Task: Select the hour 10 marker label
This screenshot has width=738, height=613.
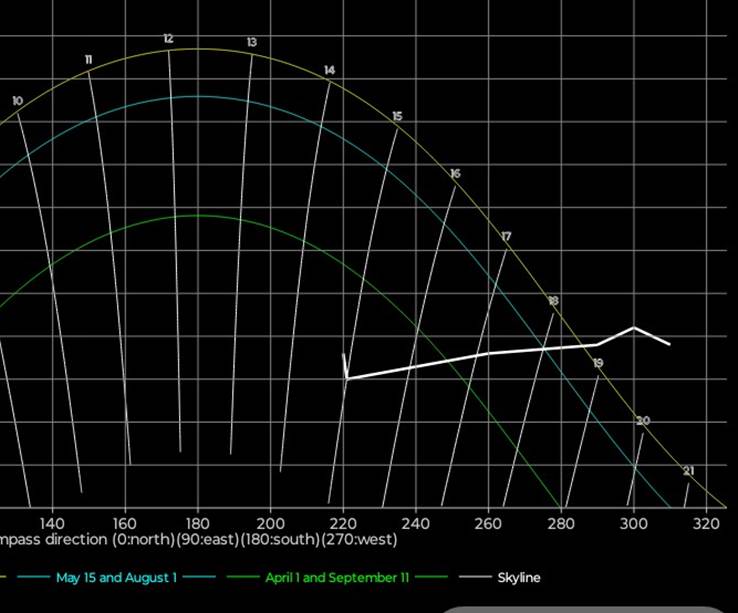Action: pyautogui.click(x=17, y=101)
